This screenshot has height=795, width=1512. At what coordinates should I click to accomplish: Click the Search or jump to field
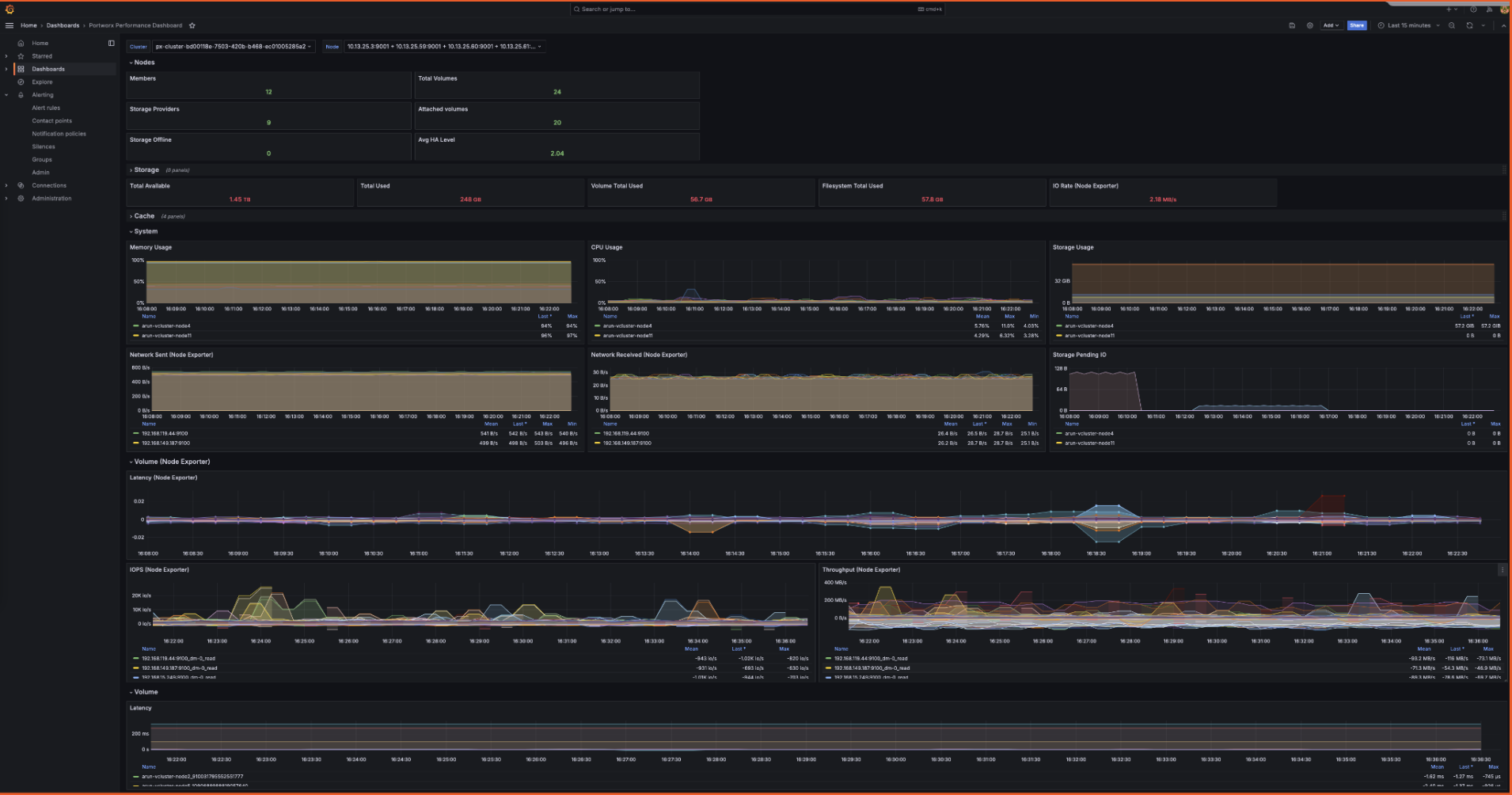[757, 10]
